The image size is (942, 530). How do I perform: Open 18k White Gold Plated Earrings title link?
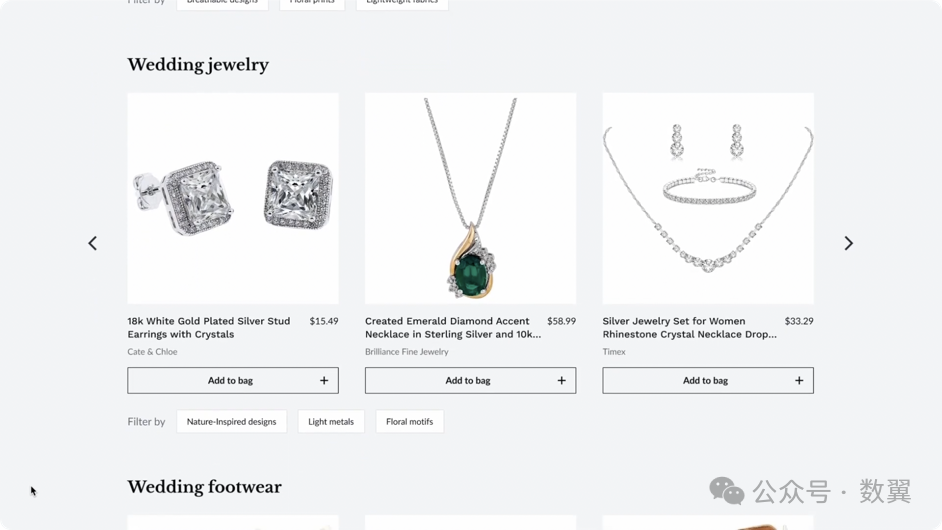pyautogui.click(x=208, y=328)
